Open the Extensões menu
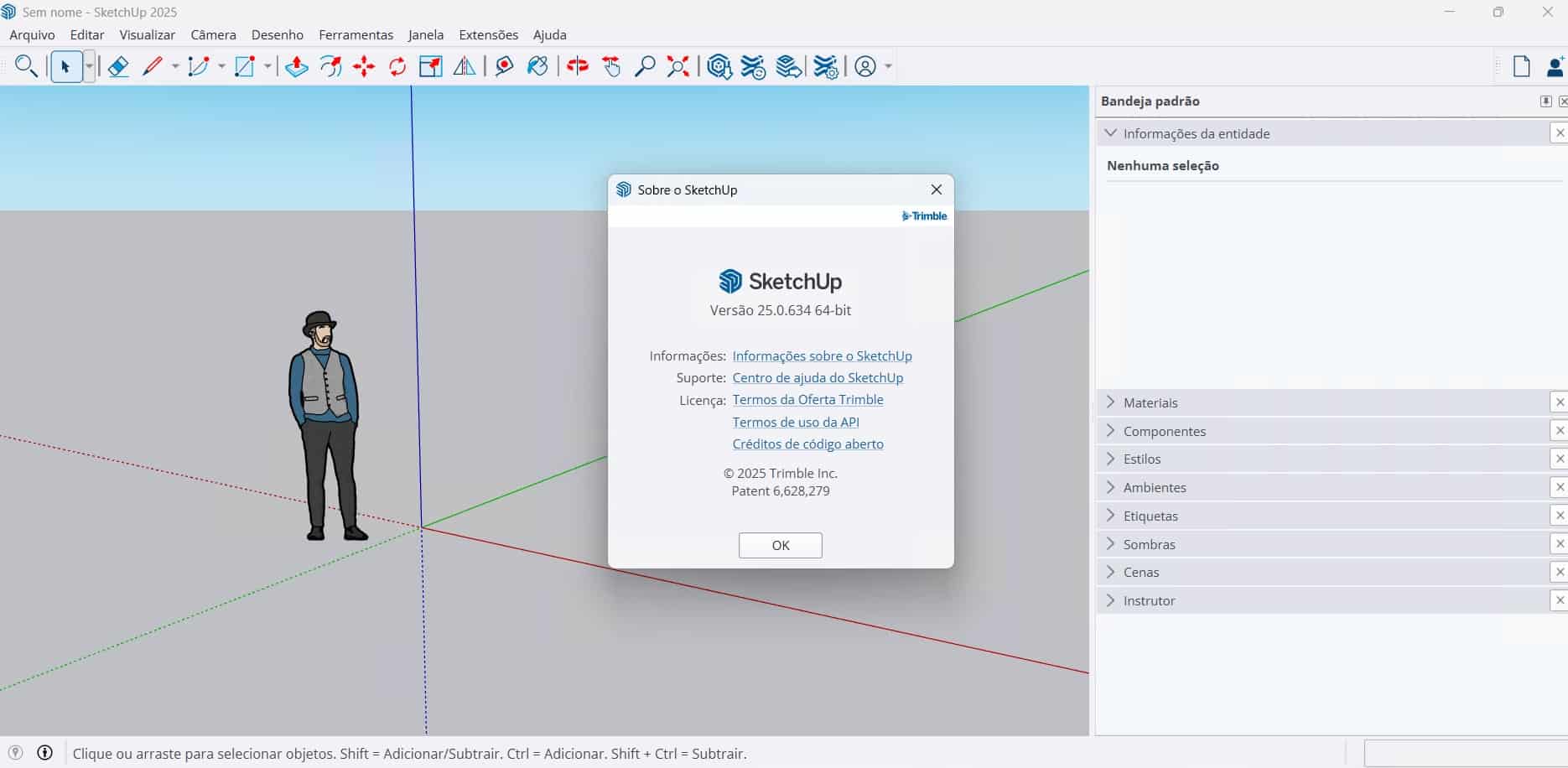 pyautogui.click(x=489, y=34)
